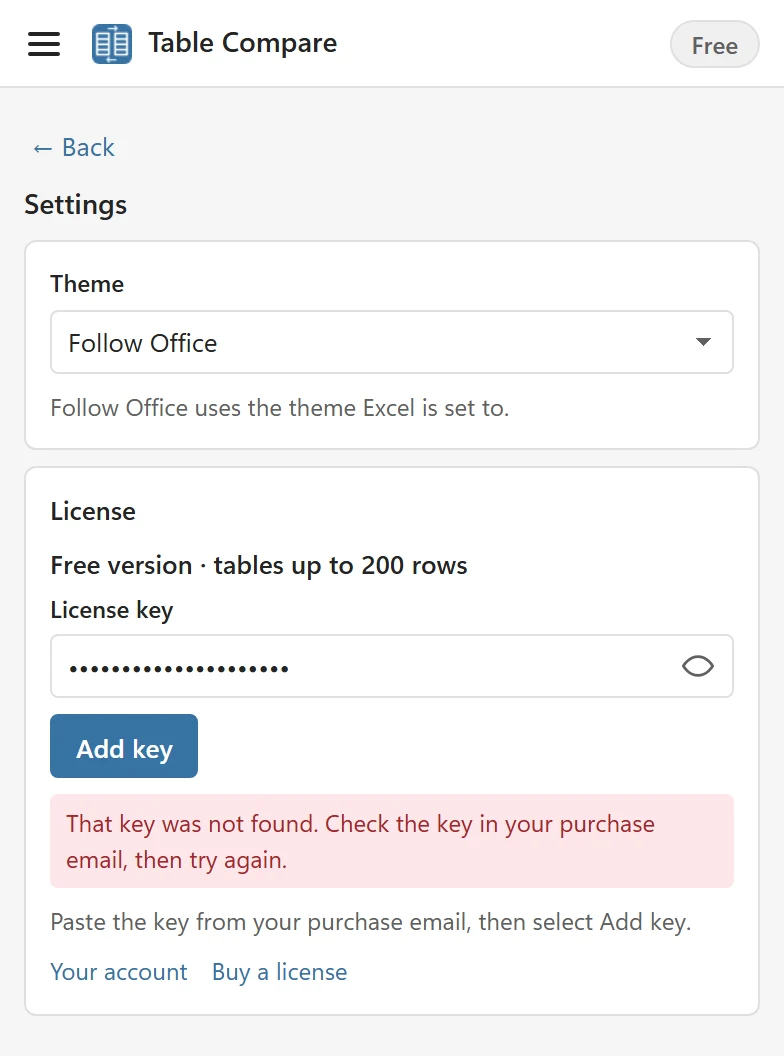Open the hamburger menu
This screenshot has width=784, height=1056.
click(44, 44)
